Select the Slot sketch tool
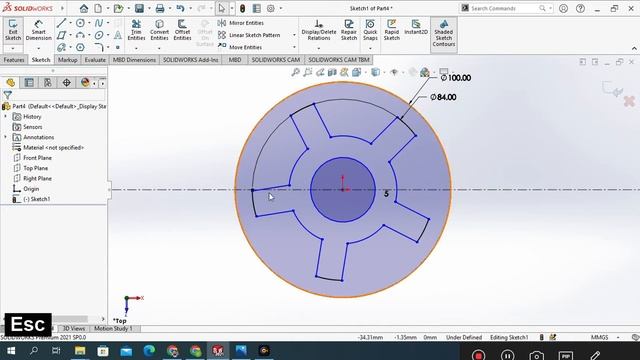 (61, 47)
